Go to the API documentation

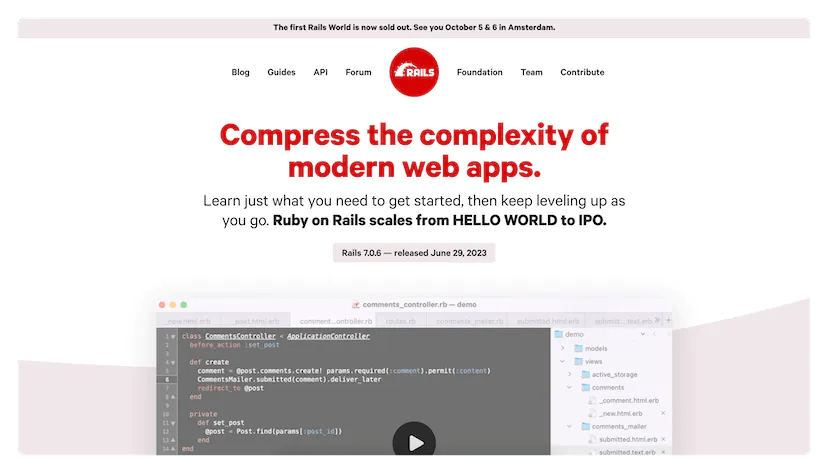[x=321, y=72]
